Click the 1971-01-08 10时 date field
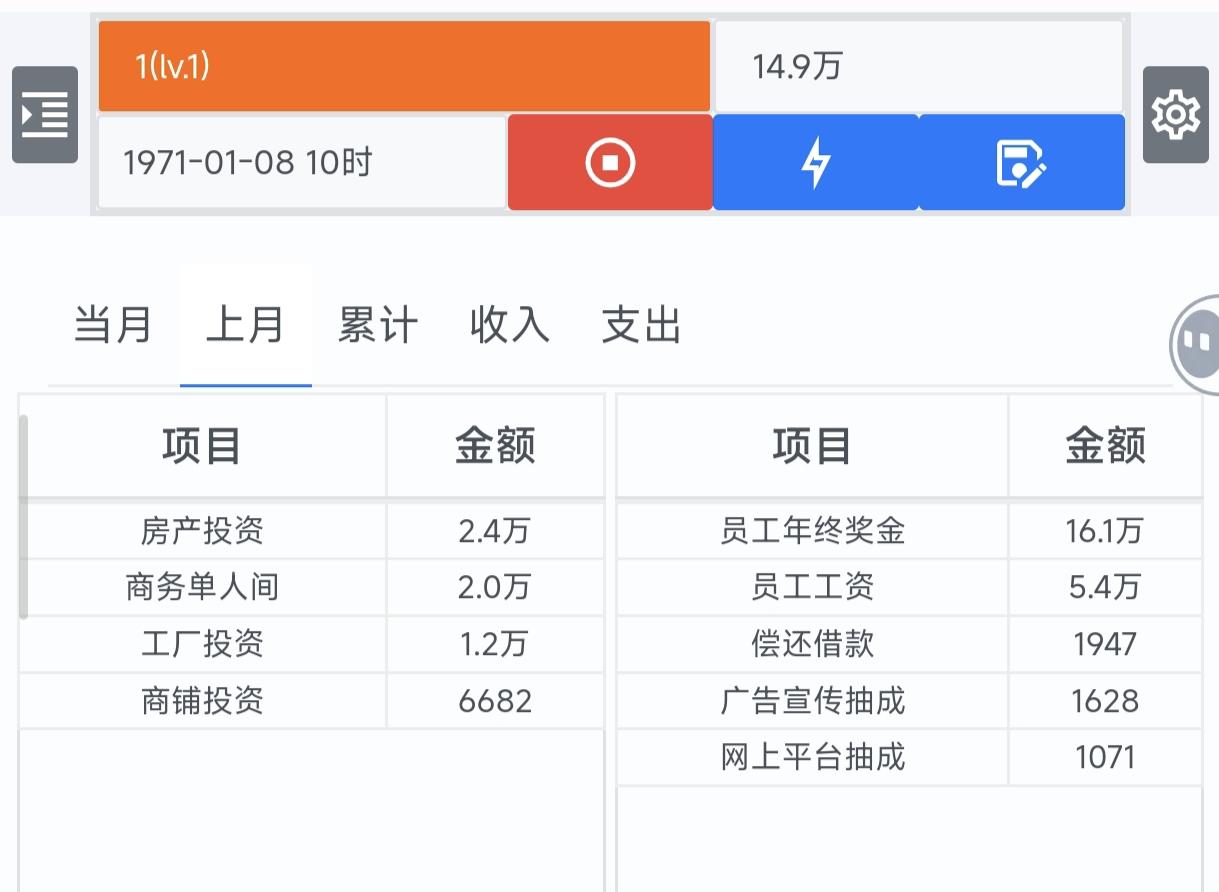 [302, 162]
